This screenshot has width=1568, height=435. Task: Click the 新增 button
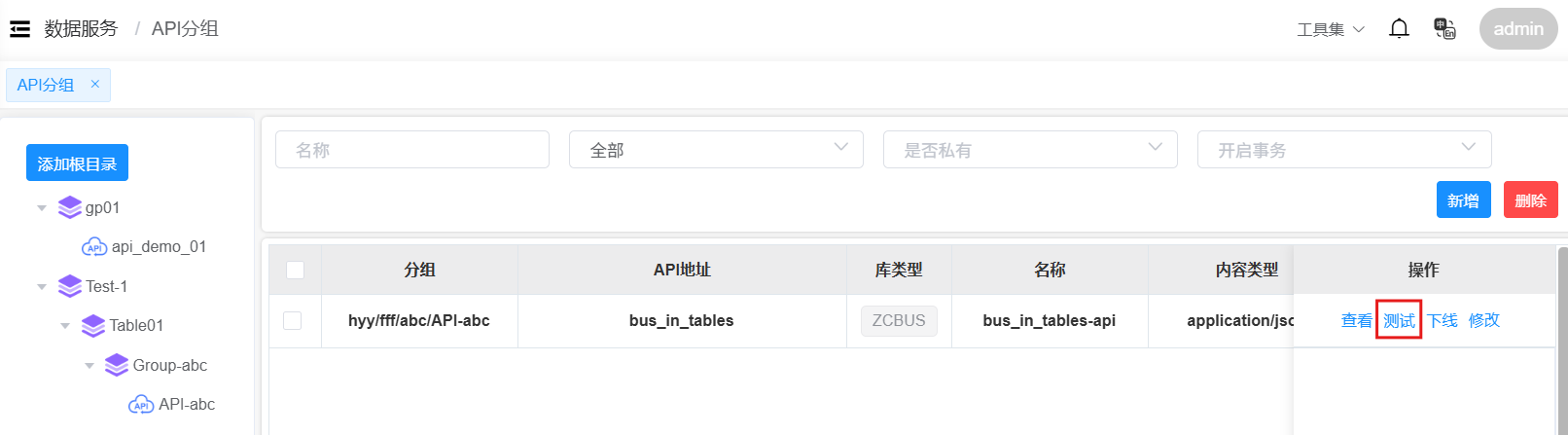pos(1463,200)
